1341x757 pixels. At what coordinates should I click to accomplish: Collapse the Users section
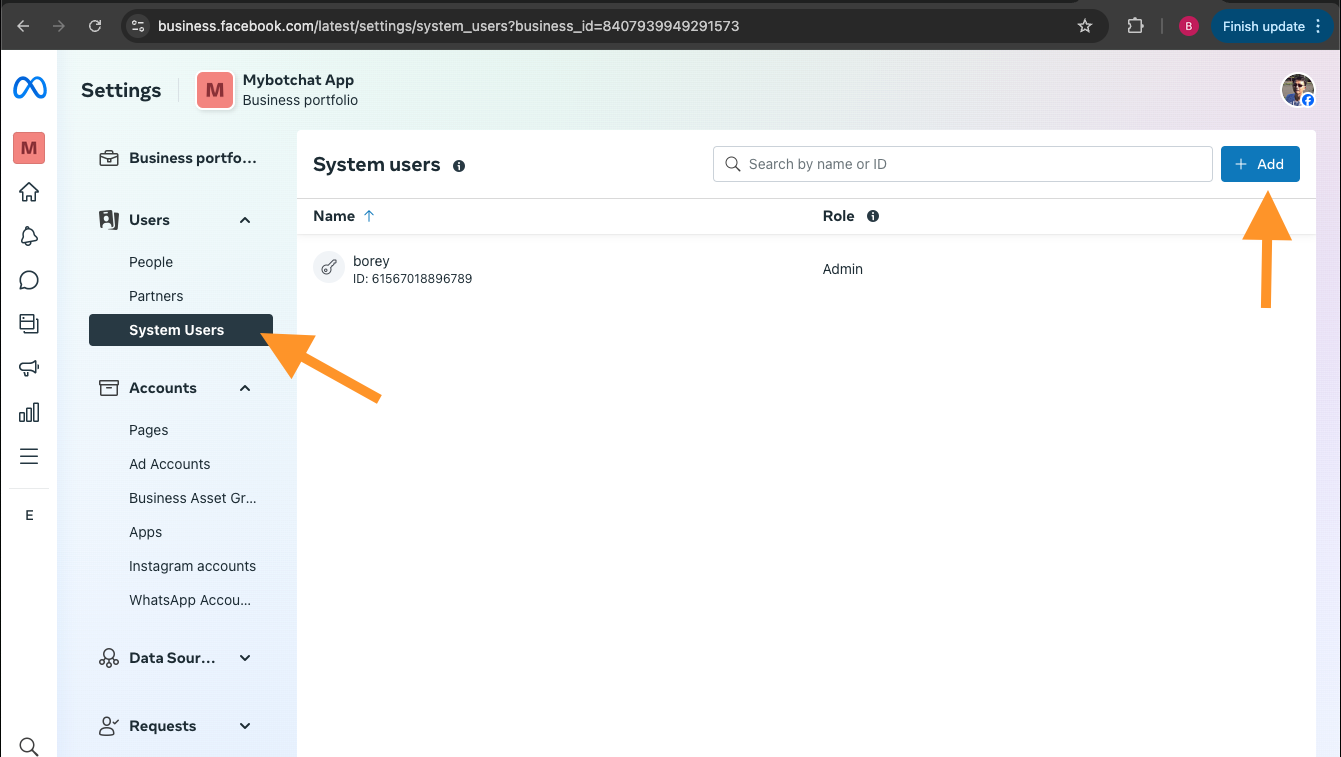coord(245,220)
